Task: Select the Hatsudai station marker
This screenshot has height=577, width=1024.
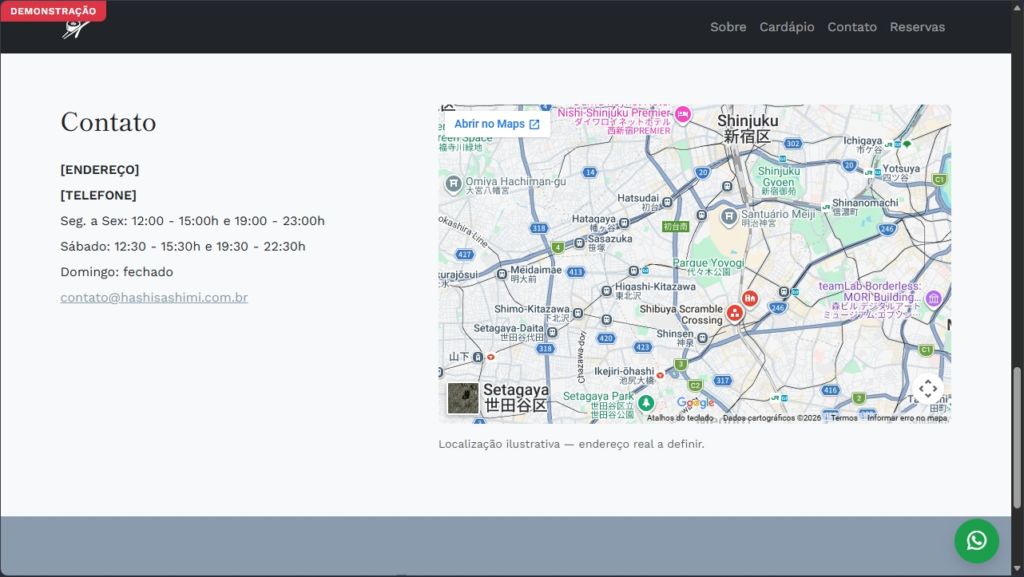Action: pos(667,202)
